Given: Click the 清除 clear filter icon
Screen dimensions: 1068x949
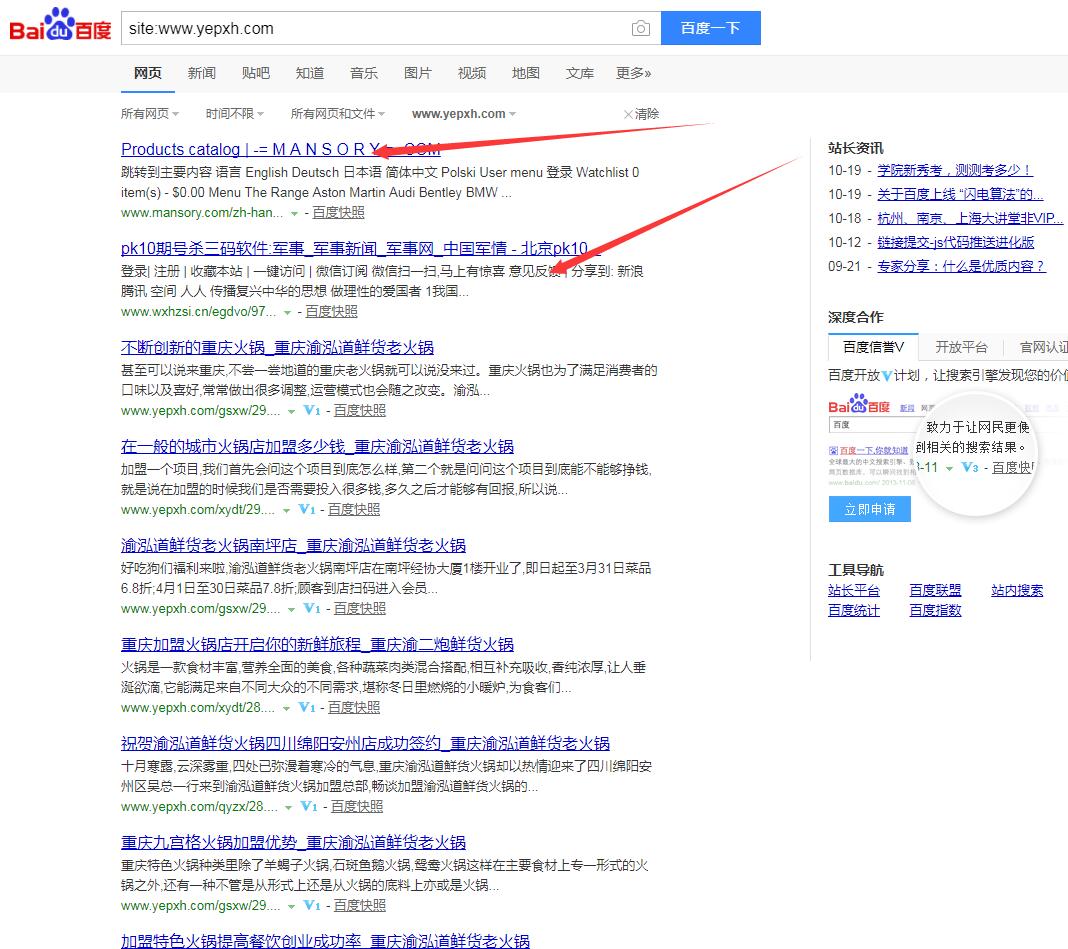Looking at the screenshot, I should 628,114.
